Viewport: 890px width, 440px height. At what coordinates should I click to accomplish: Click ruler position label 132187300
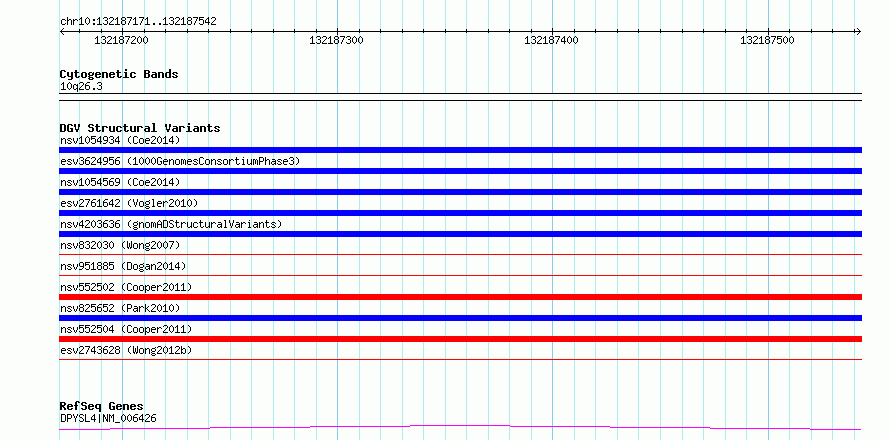[x=337, y=40]
